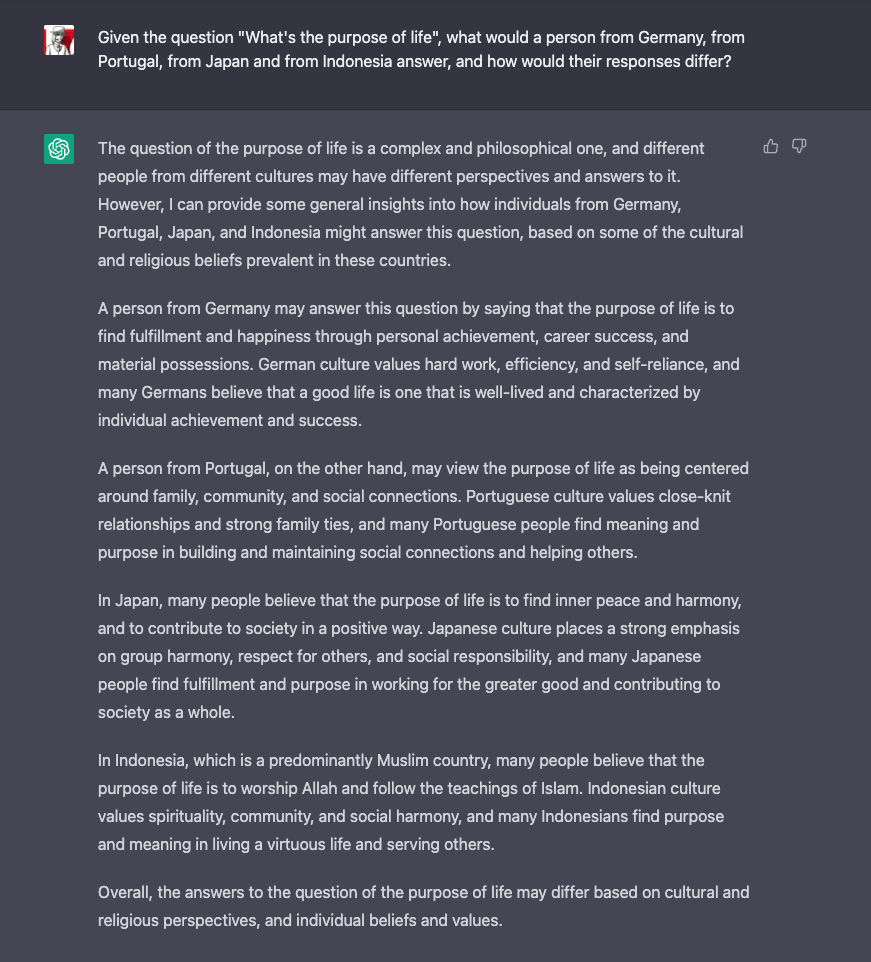Click the closing paragraph starting with "Overall"
Viewport: 871px width, 962px height.
click(421, 906)
